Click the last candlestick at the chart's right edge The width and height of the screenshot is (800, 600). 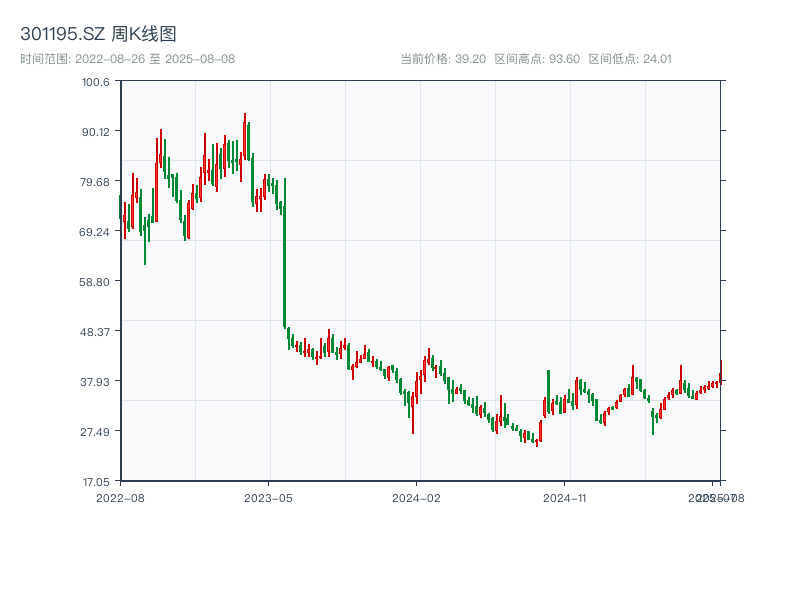[x=720, y=371]
